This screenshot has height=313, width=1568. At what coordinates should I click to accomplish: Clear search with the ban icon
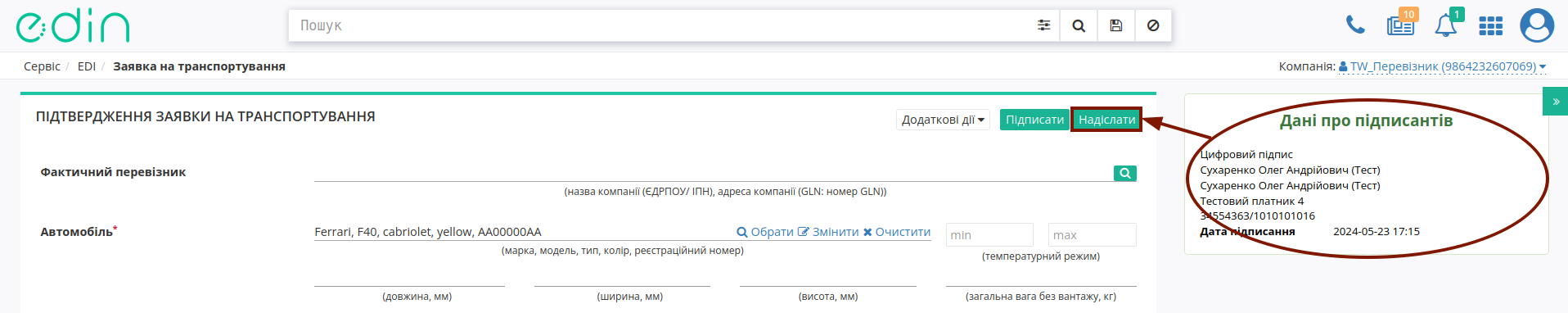1153,25
